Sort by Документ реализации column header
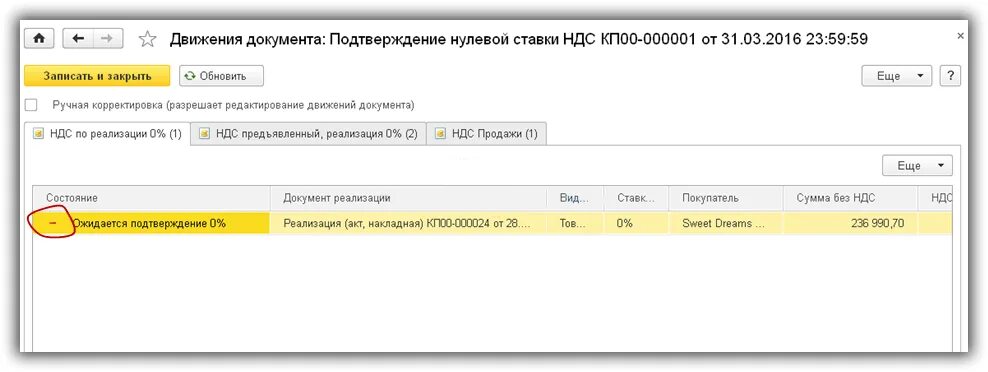 pos(409,198)
